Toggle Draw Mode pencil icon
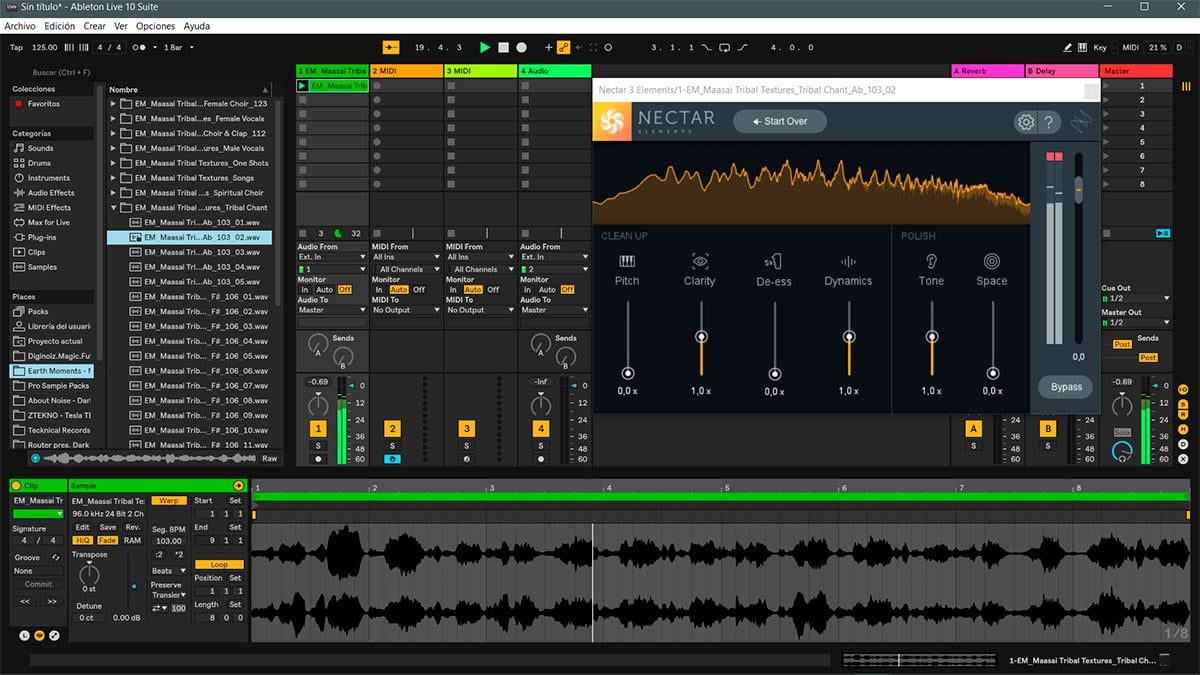The width and height of the screenshot is (1200, 675). click(x=1068, y=47)
